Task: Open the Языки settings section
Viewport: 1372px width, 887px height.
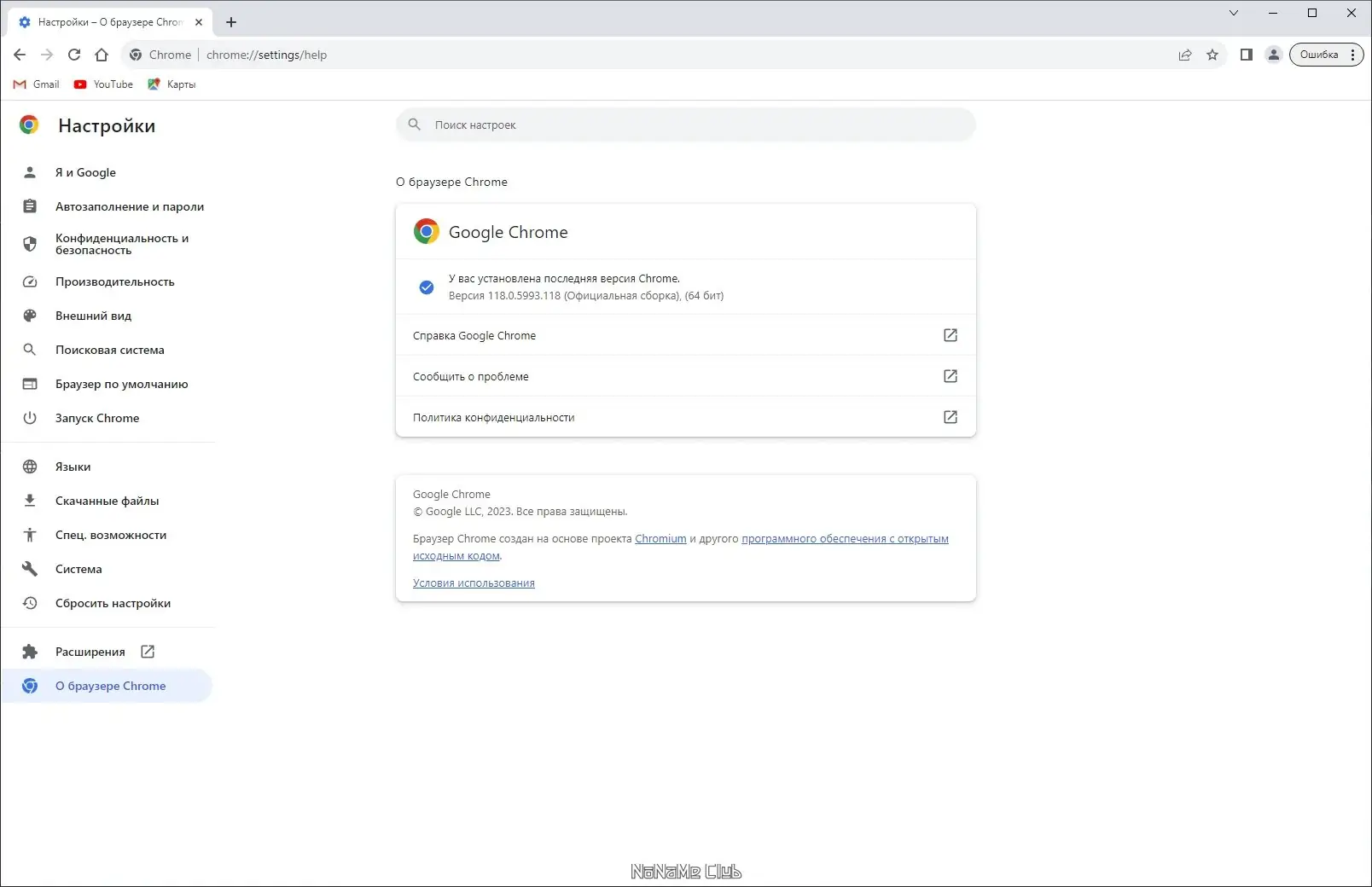Action: click(x=108, y=467)
